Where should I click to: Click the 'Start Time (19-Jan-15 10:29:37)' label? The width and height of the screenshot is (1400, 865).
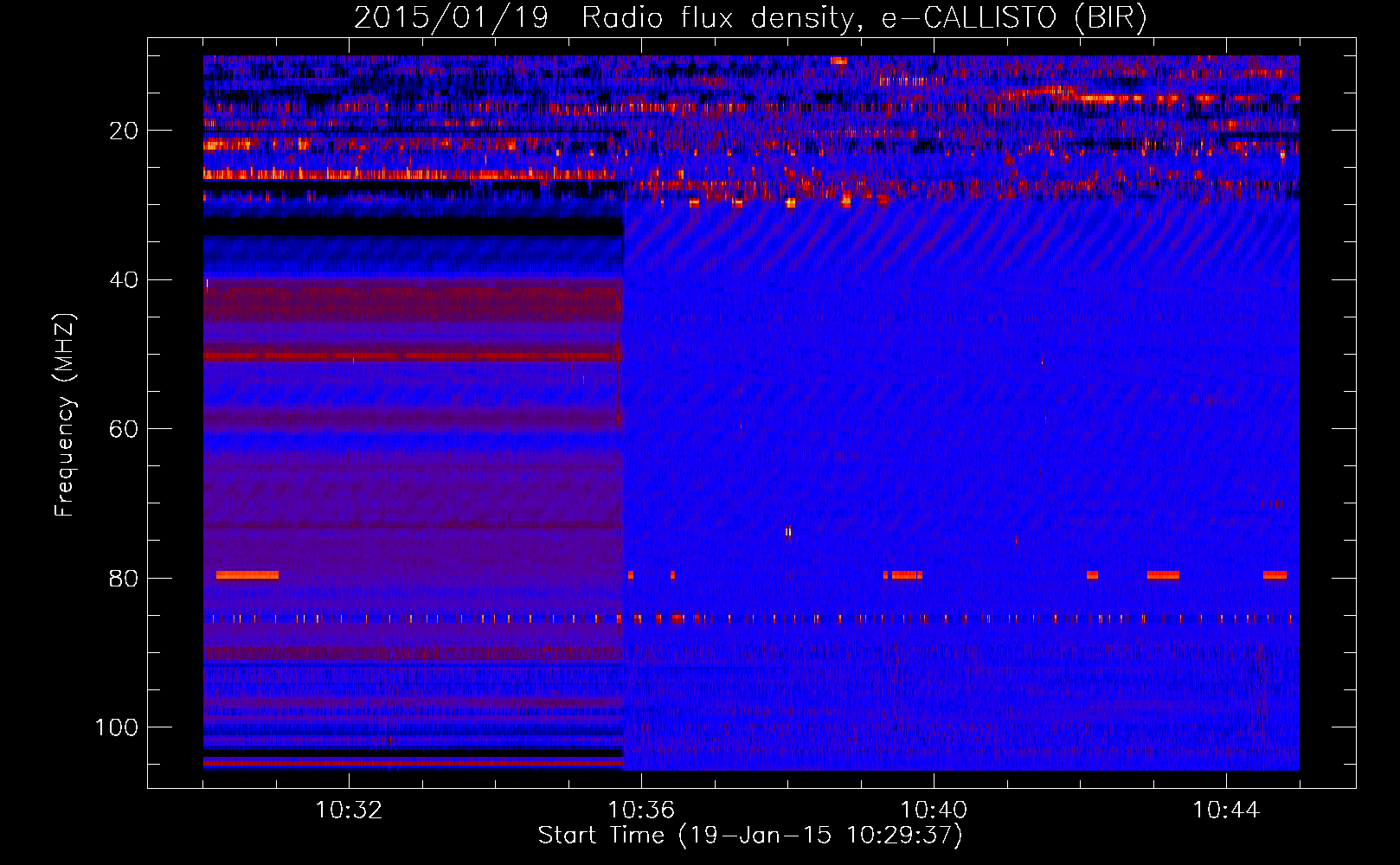(x=750, y=836)
